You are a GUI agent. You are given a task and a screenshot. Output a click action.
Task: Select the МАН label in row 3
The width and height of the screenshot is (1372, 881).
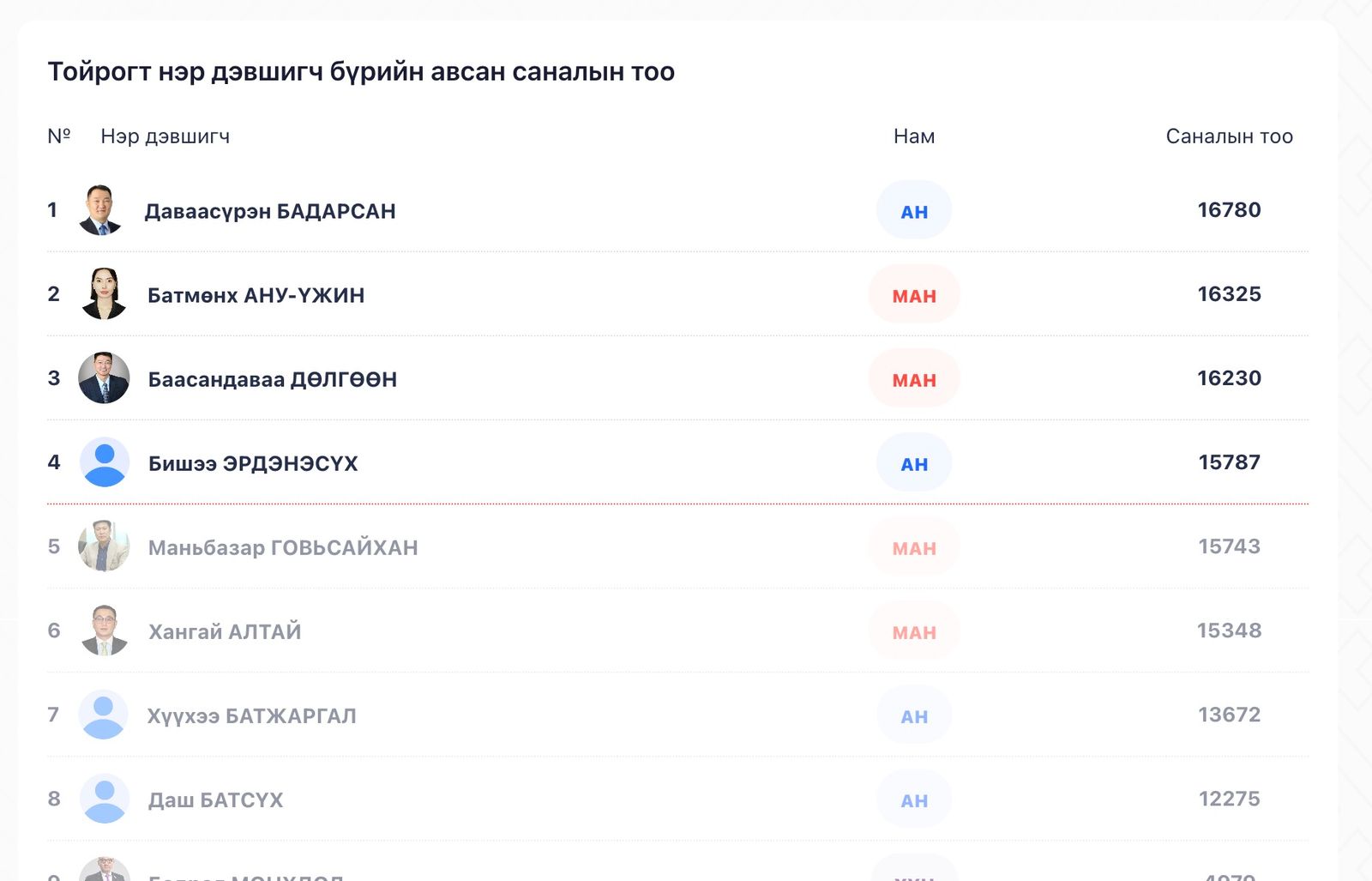913,377
